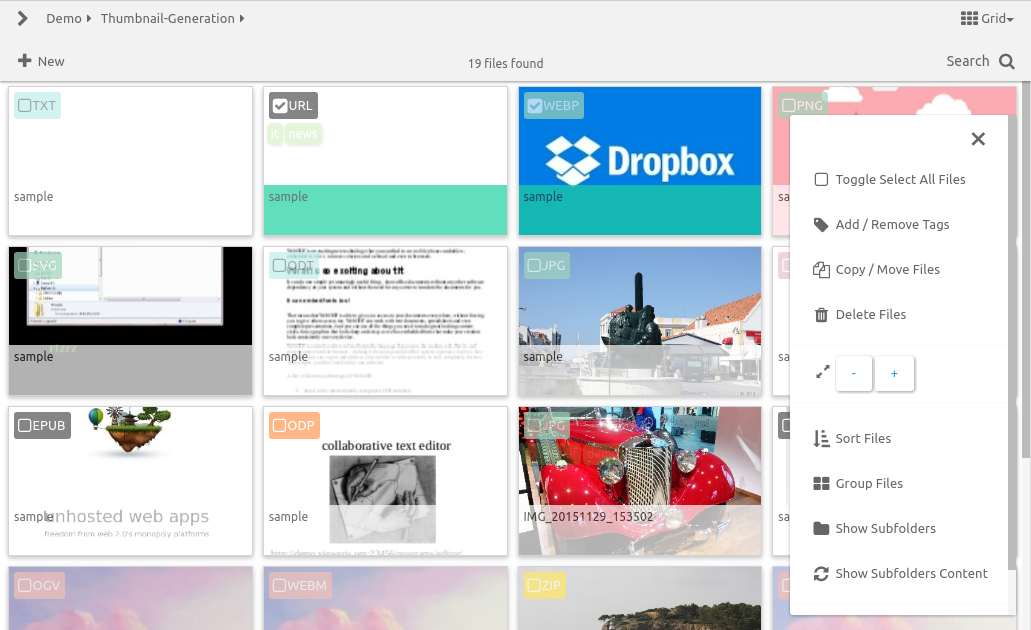Click the Sort Files icon
Screen dimensions: 1031x630
pos(821,439)
